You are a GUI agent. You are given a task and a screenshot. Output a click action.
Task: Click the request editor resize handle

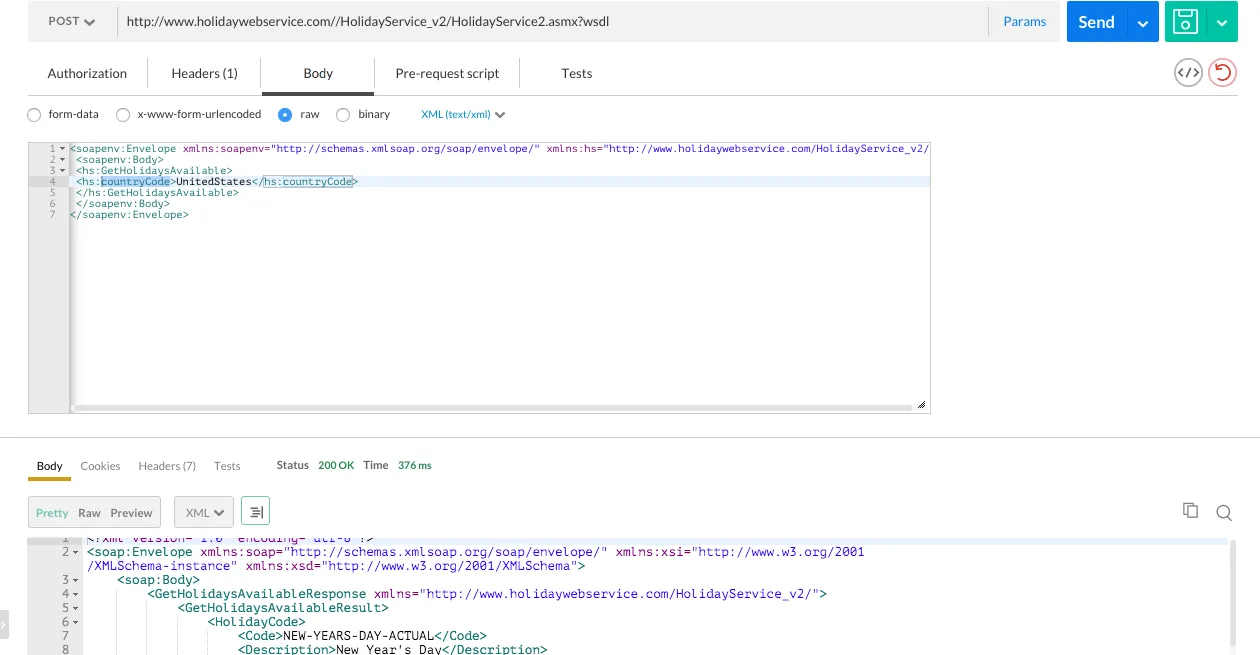(x=921, y=404)
